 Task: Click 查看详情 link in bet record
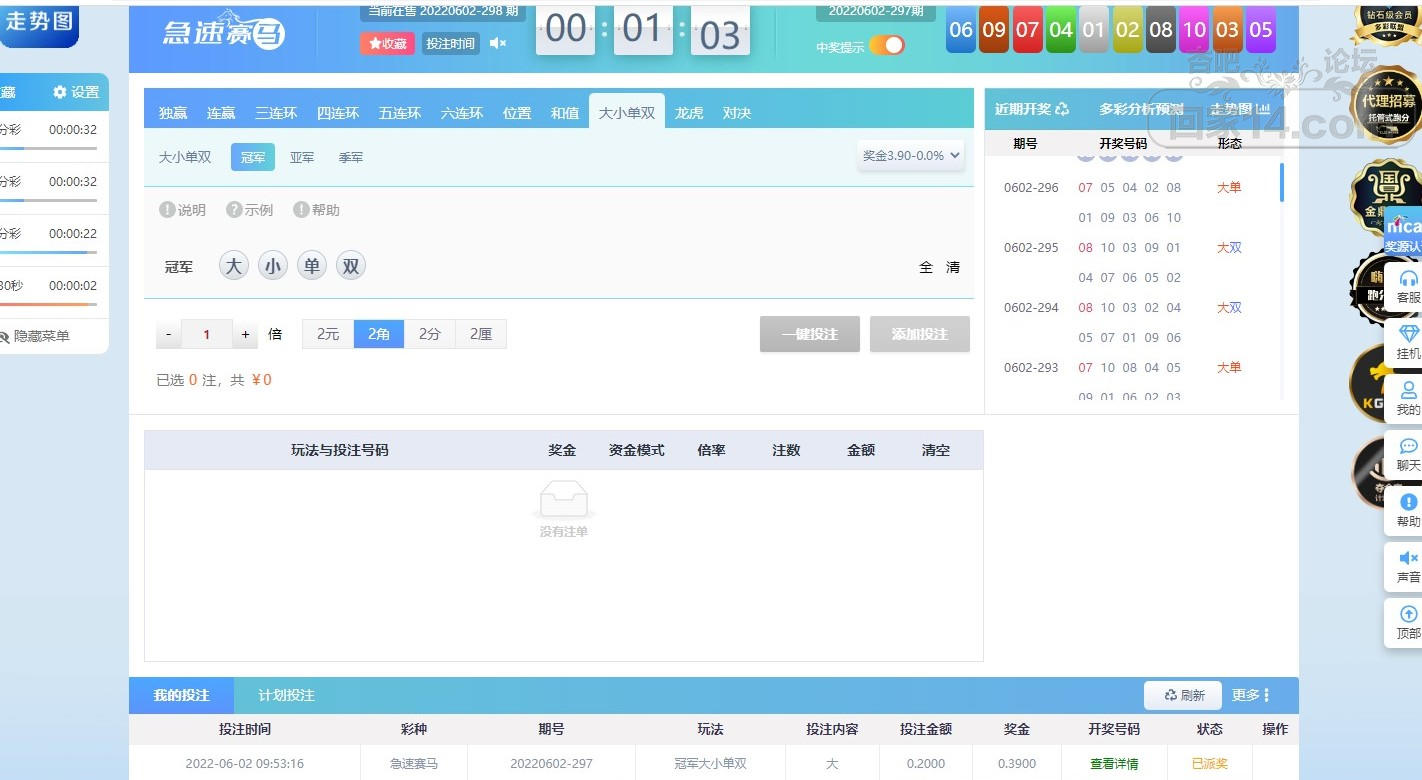point(1113,763)
